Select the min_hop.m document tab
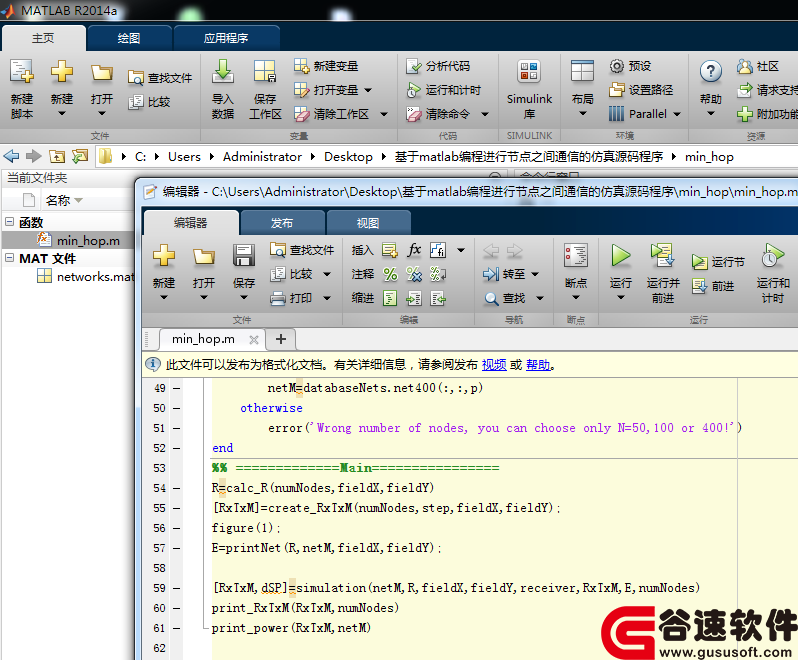The width and height of the screenshot is (798, 660). 203,339
